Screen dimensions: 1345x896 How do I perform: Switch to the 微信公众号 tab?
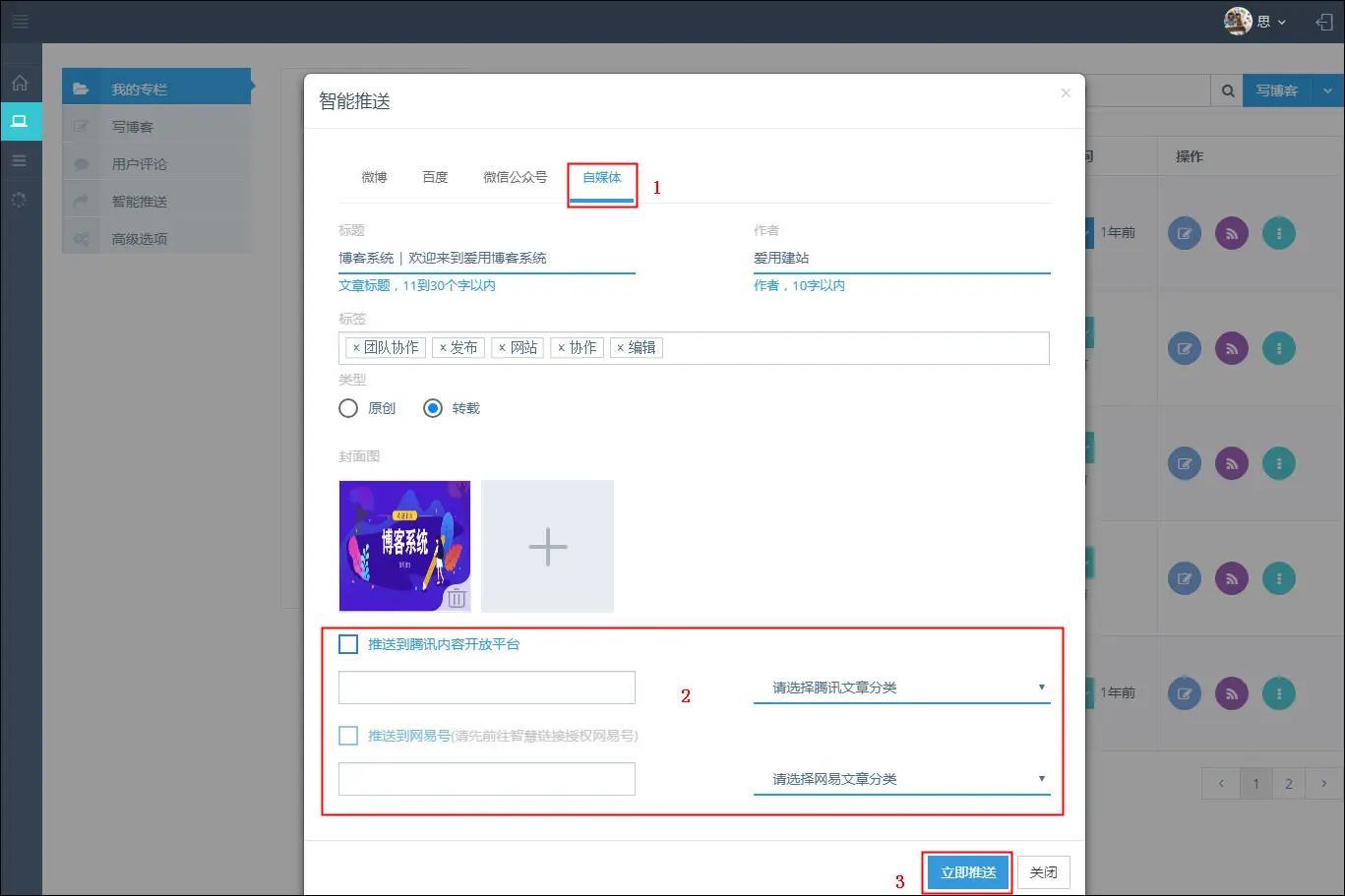pos(515,177)
